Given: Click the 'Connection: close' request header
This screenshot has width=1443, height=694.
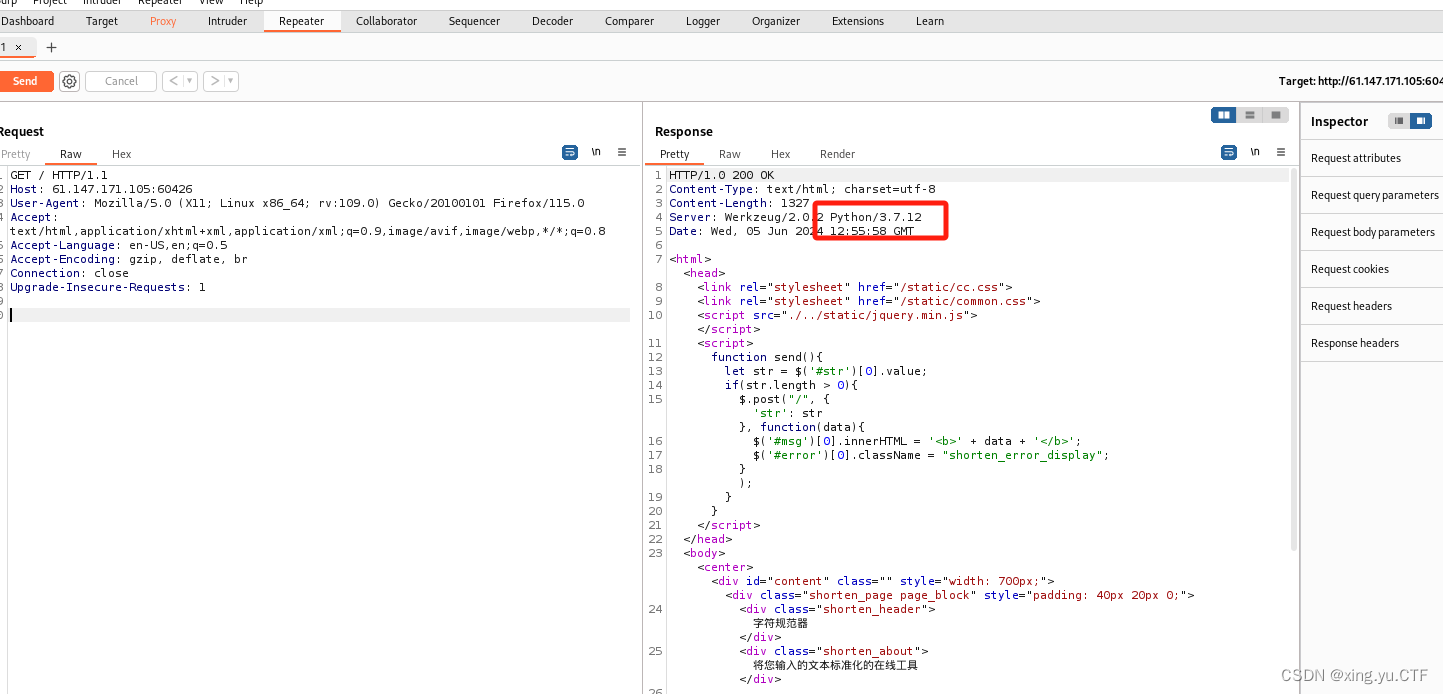Looking at the screenshot, I should pos(69,273).
